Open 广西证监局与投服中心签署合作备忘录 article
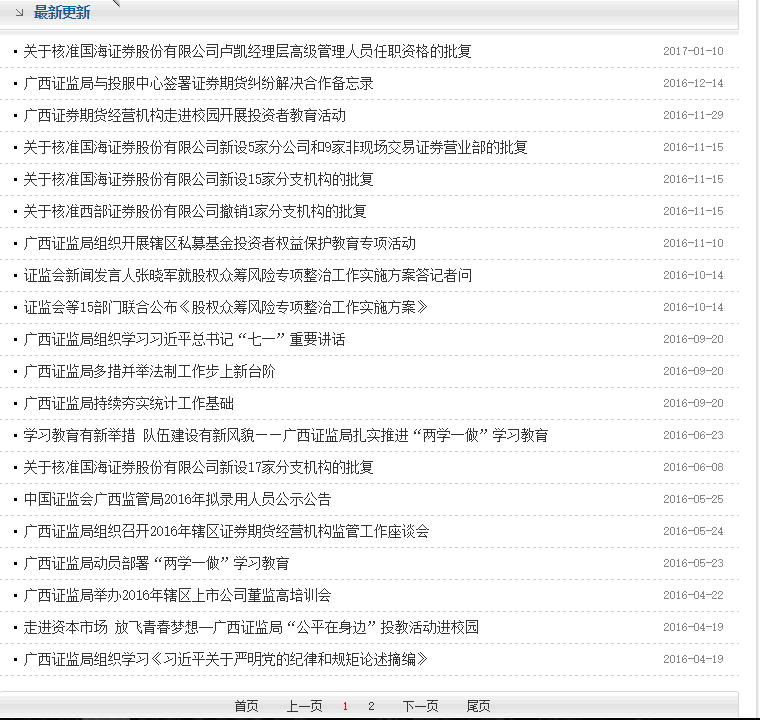Image resolution: width=760 pixels, height=720 pixels. click(198, 83)
